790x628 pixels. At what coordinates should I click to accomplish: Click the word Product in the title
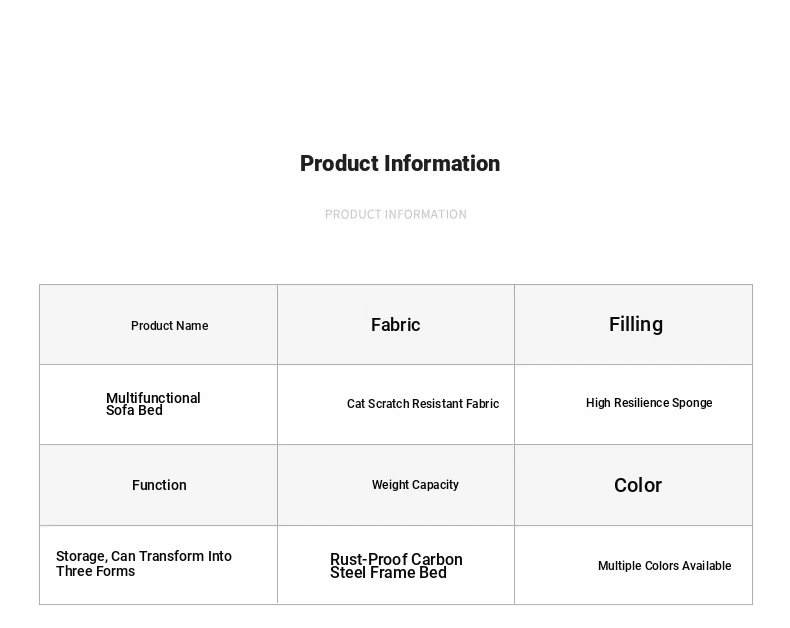click(339, 164)
